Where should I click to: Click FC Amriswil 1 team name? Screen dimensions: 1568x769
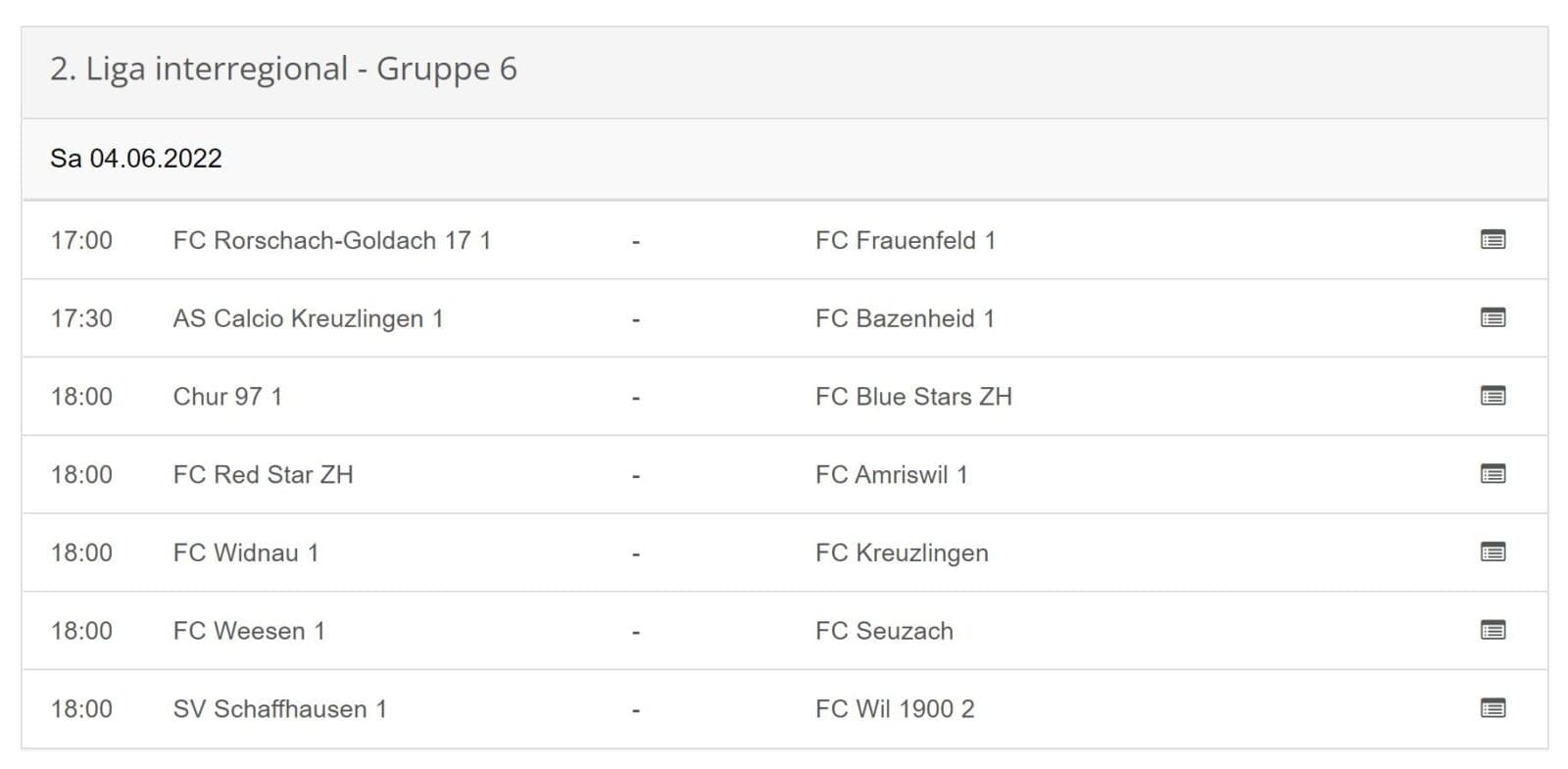[891, 475]
